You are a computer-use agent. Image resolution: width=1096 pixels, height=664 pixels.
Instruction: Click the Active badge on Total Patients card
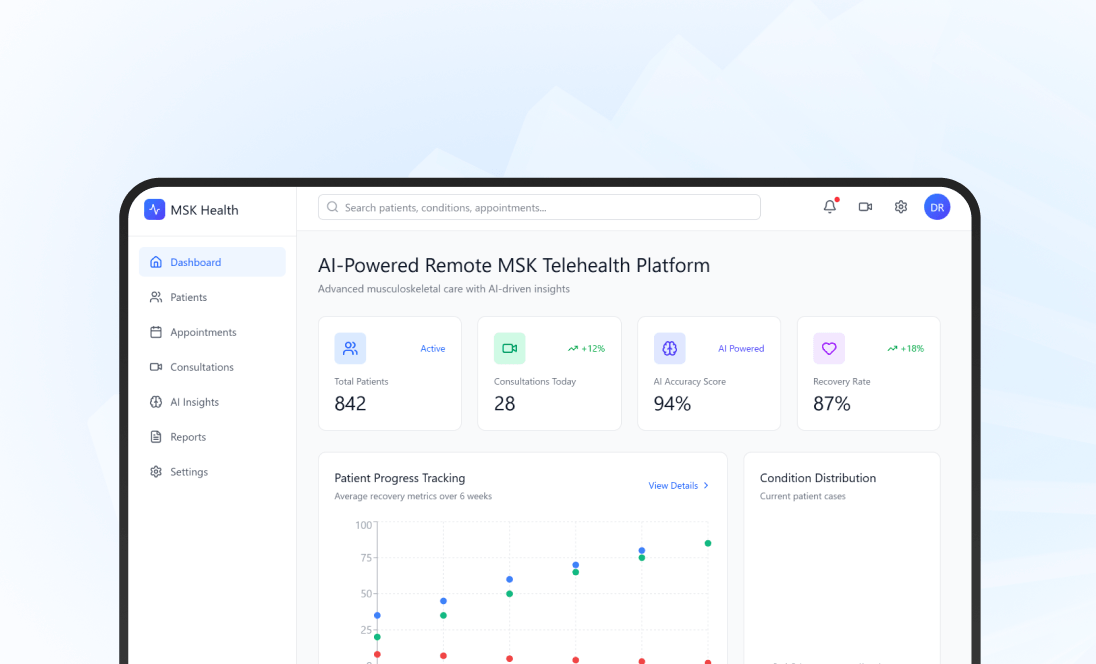432,348
